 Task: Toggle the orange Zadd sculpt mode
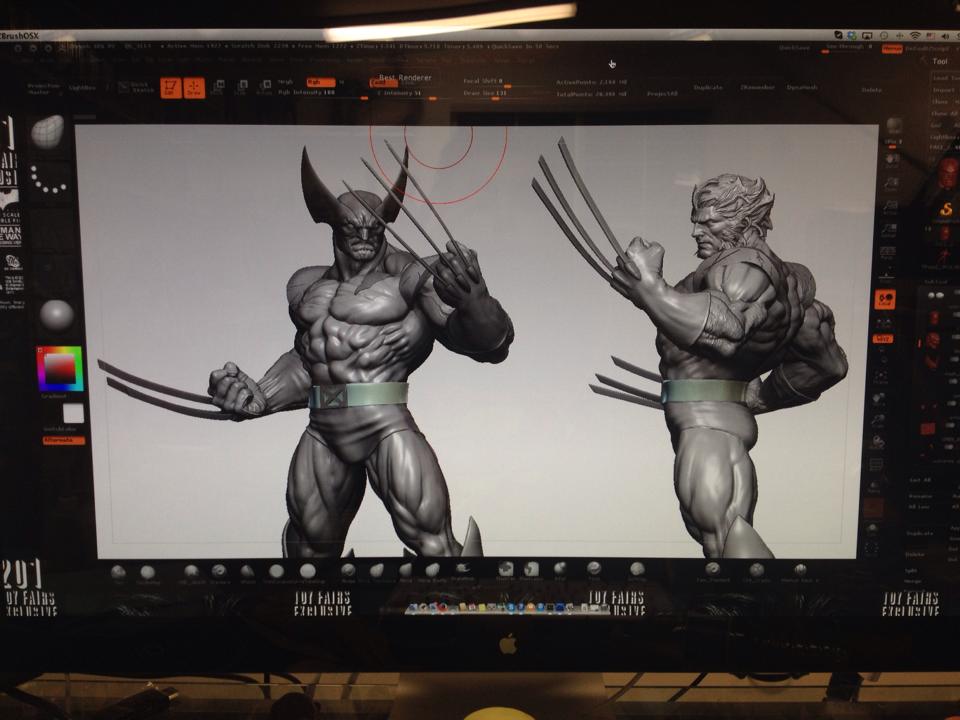[383, 83]
